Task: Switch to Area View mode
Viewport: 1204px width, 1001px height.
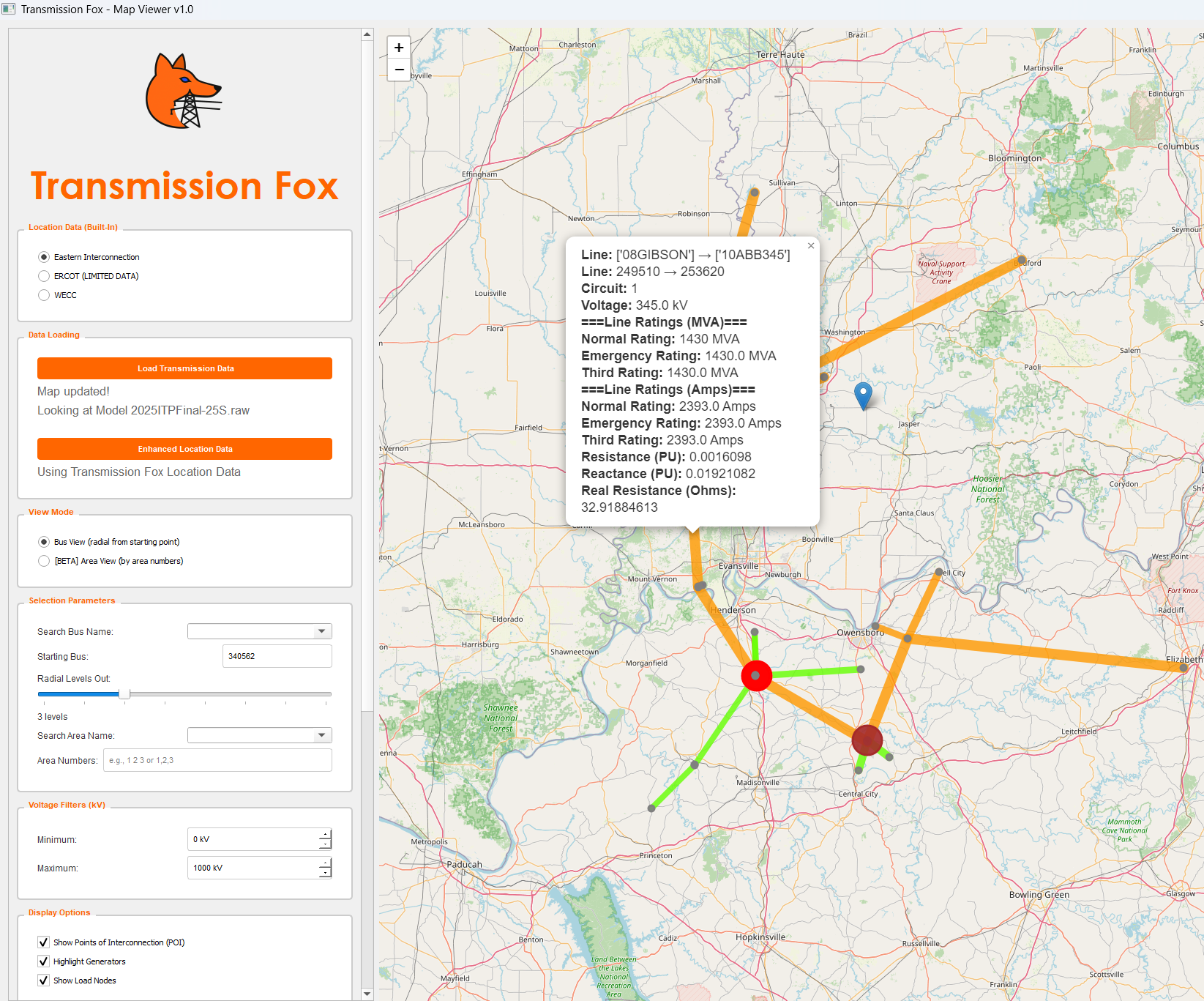Action: pos(44,561)
